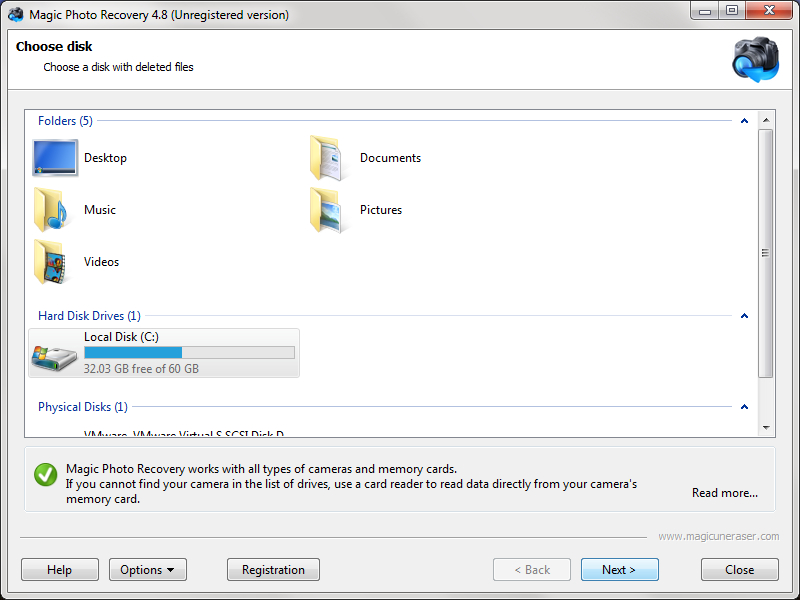Select the Local Disk (C:) drive icon
Image resolution: width=800 pixels, height=600 pixels.
(x=54, y=354)
